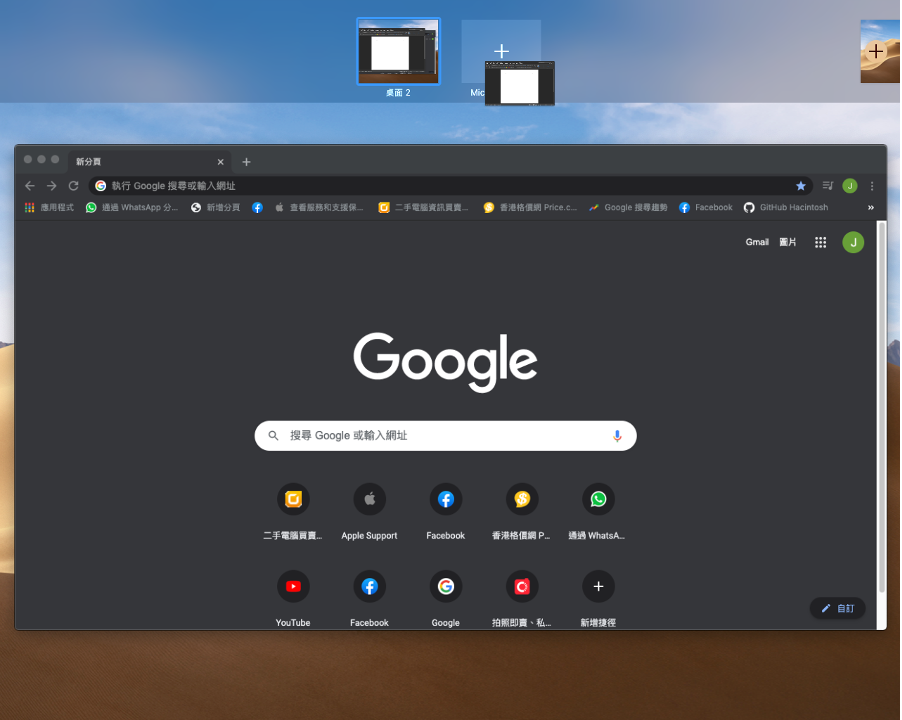Open the 自訂 customize button
Screen dimensions: 902x720
tap(838, 608)
